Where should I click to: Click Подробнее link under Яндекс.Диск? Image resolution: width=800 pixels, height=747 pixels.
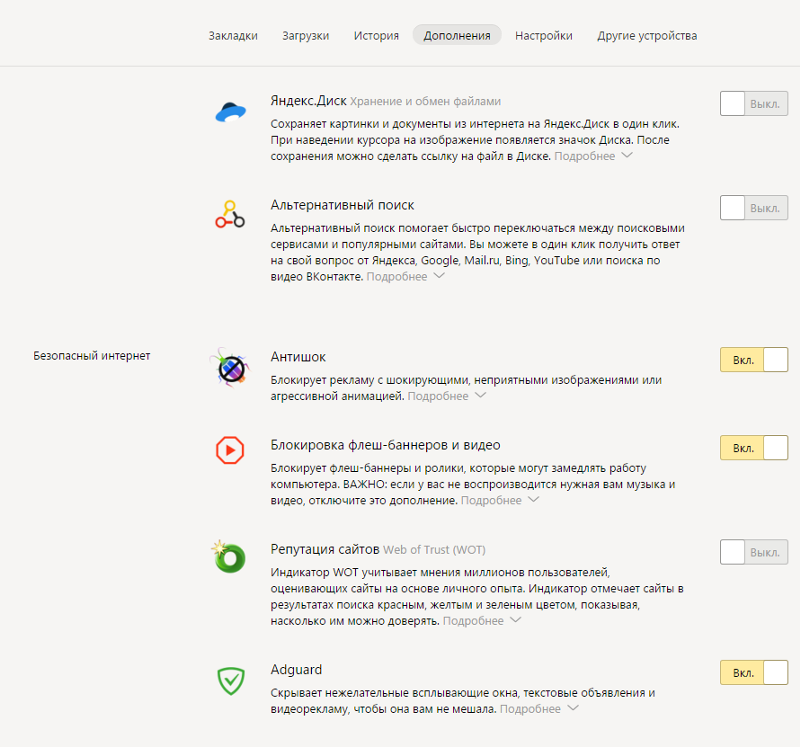pyautogui.click(x=585, y=156)
